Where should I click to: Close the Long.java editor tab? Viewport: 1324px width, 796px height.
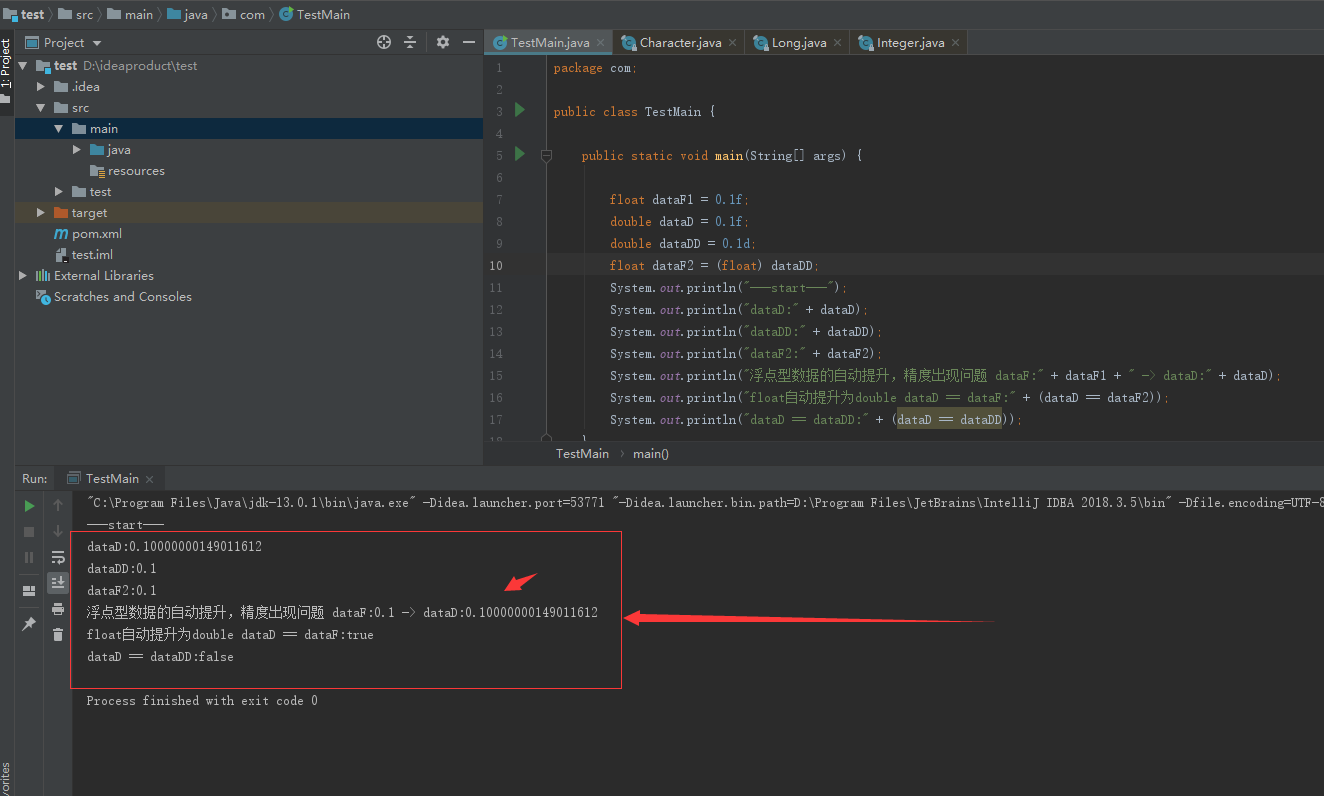click(838, 43)
